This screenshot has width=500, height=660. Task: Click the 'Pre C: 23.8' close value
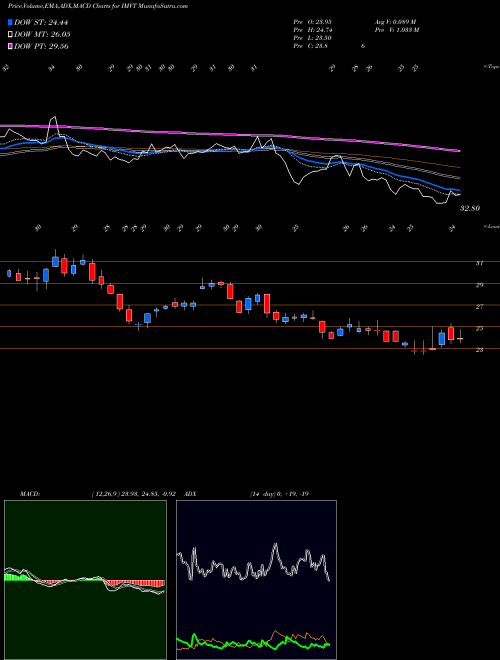coord(311,46)
